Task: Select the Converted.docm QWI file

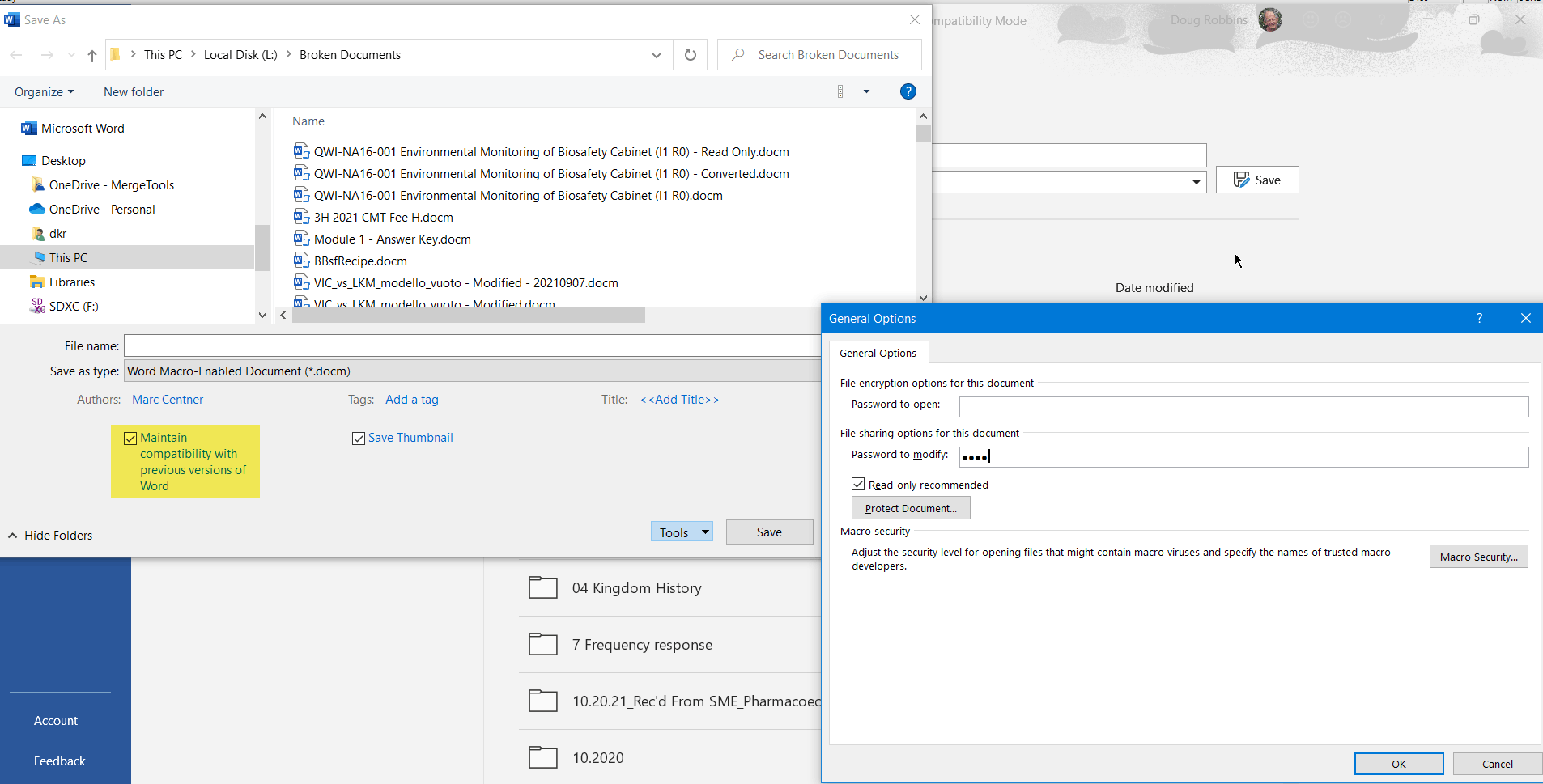Action: pyautogui.click(x=551, y=174)
